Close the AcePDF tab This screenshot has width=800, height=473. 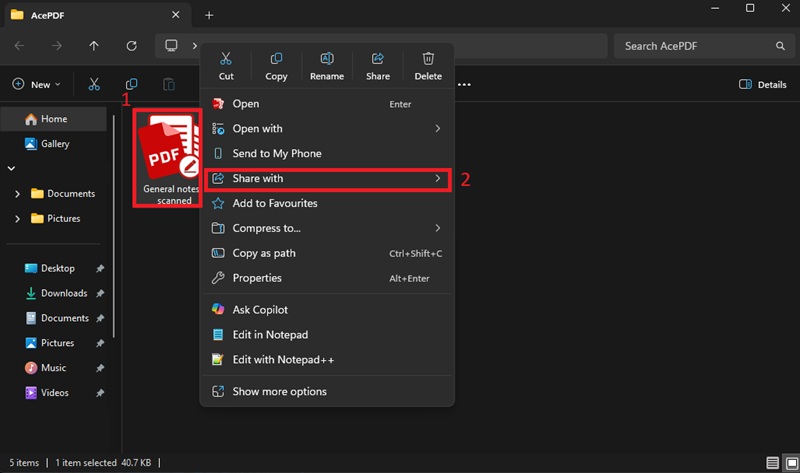tap(176, 15)
